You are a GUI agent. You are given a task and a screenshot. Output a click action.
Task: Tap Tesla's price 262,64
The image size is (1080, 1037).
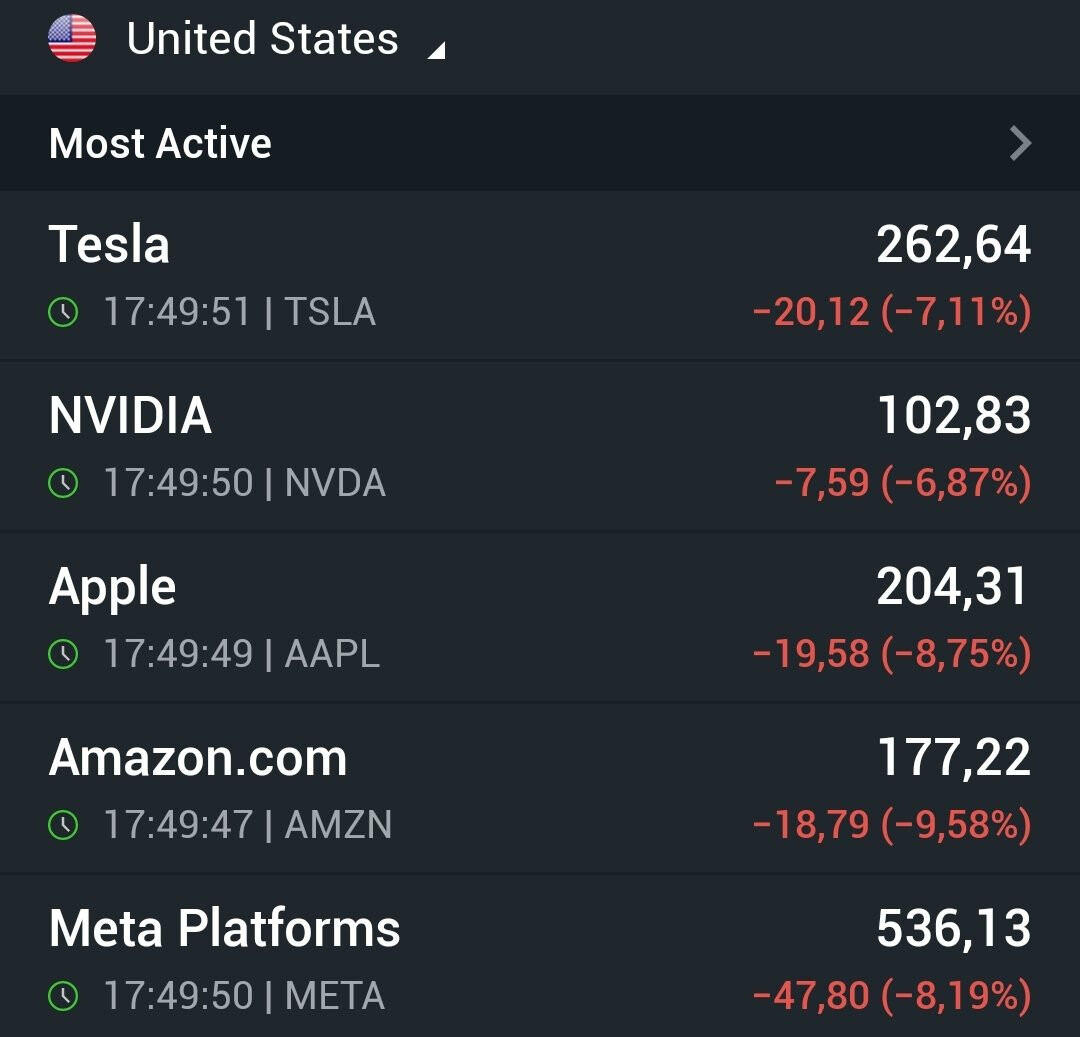click(954, 244)
